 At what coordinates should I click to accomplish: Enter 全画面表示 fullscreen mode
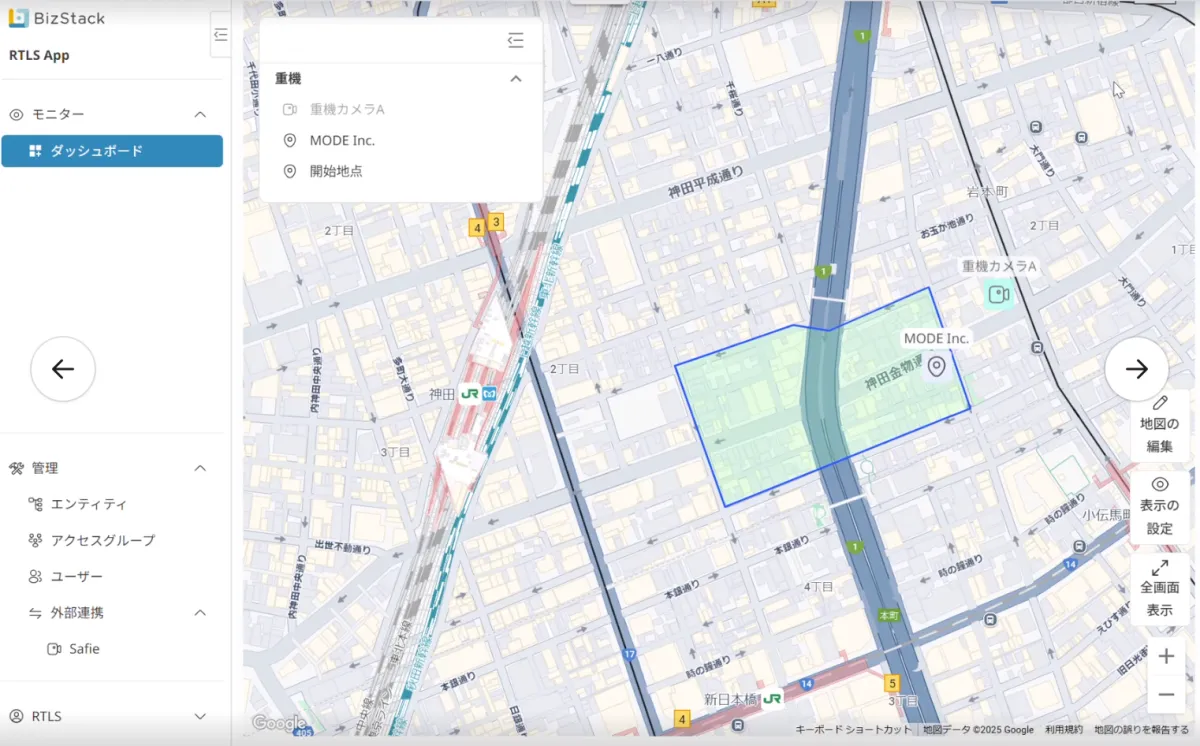coord(1160,588)
